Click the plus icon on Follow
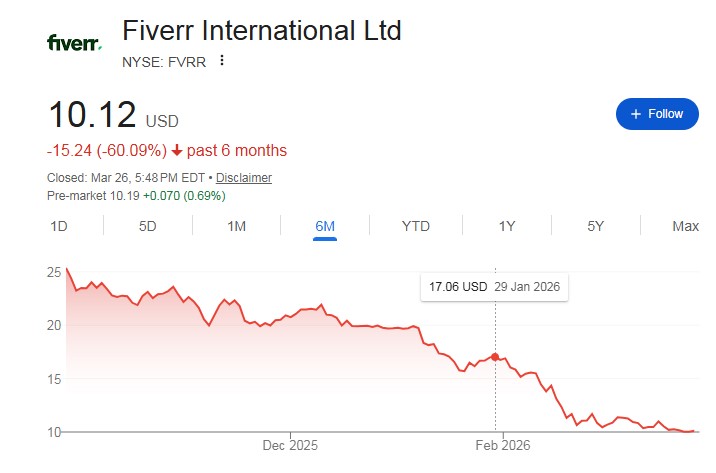716x473 pixels. point(636,114)
